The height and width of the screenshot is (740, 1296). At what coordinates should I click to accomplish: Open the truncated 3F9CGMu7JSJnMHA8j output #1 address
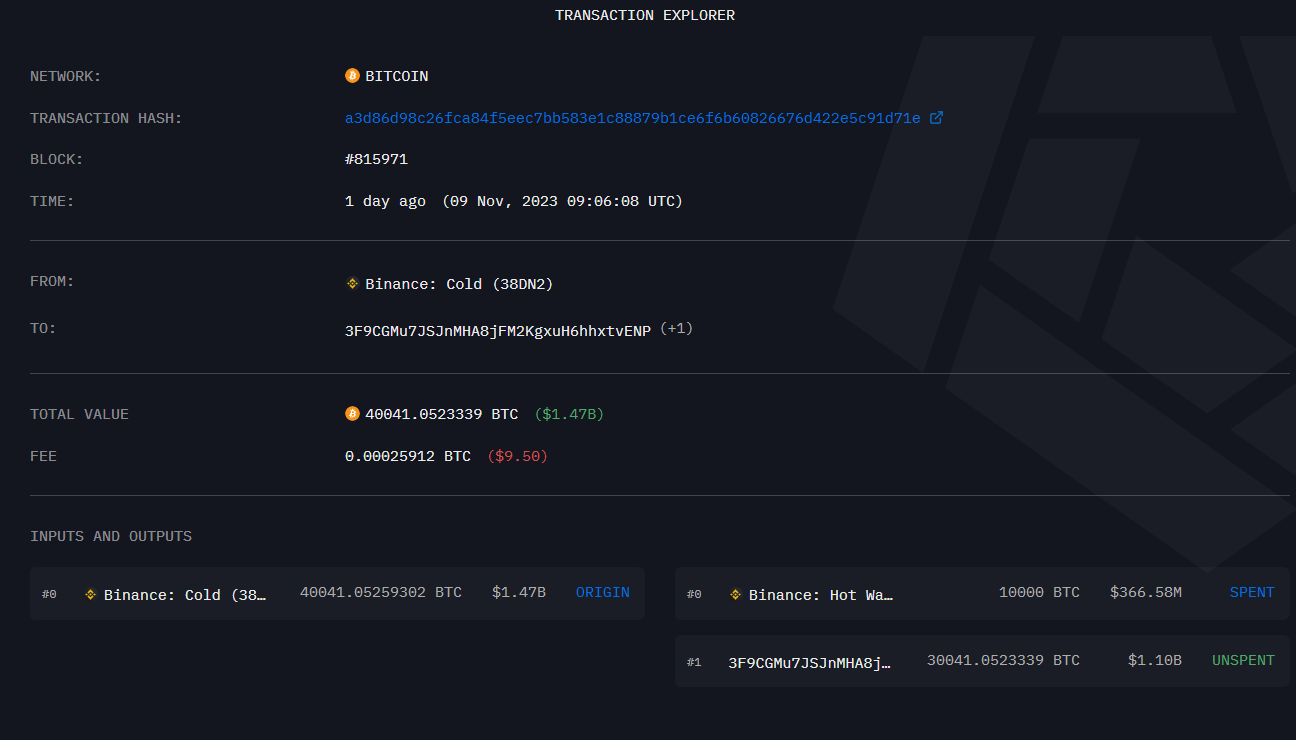pos(809,661)
